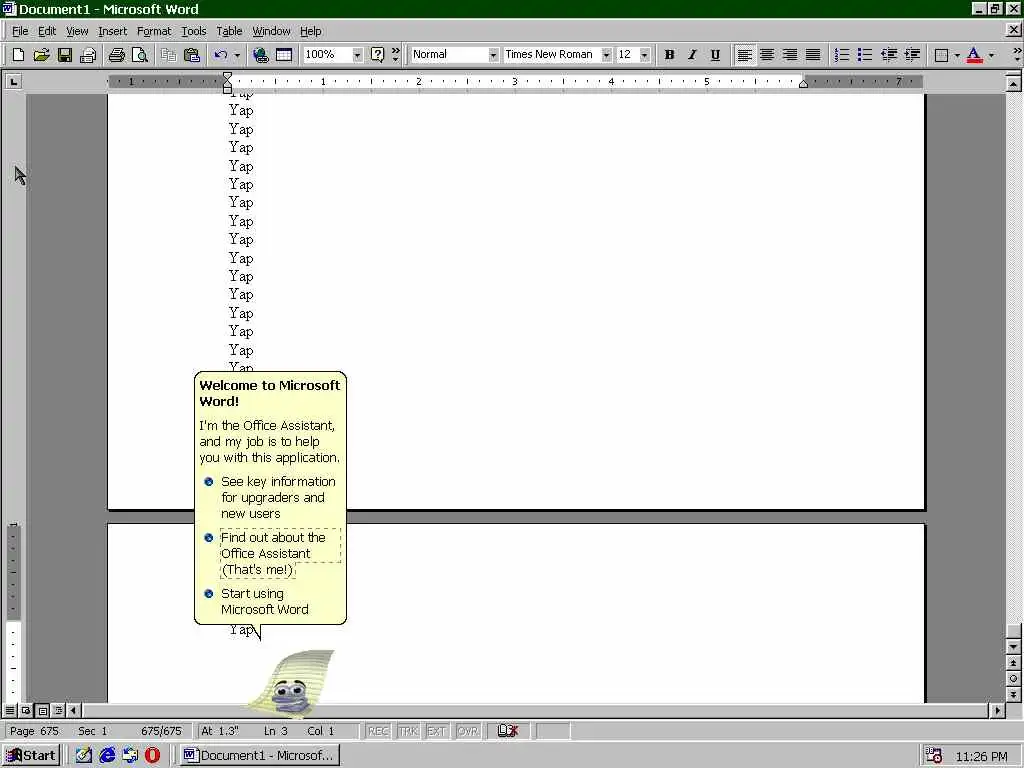Viewport: 1024px width, 768px height.
Task: Open the Insert menu
Action: click(112, 31)
